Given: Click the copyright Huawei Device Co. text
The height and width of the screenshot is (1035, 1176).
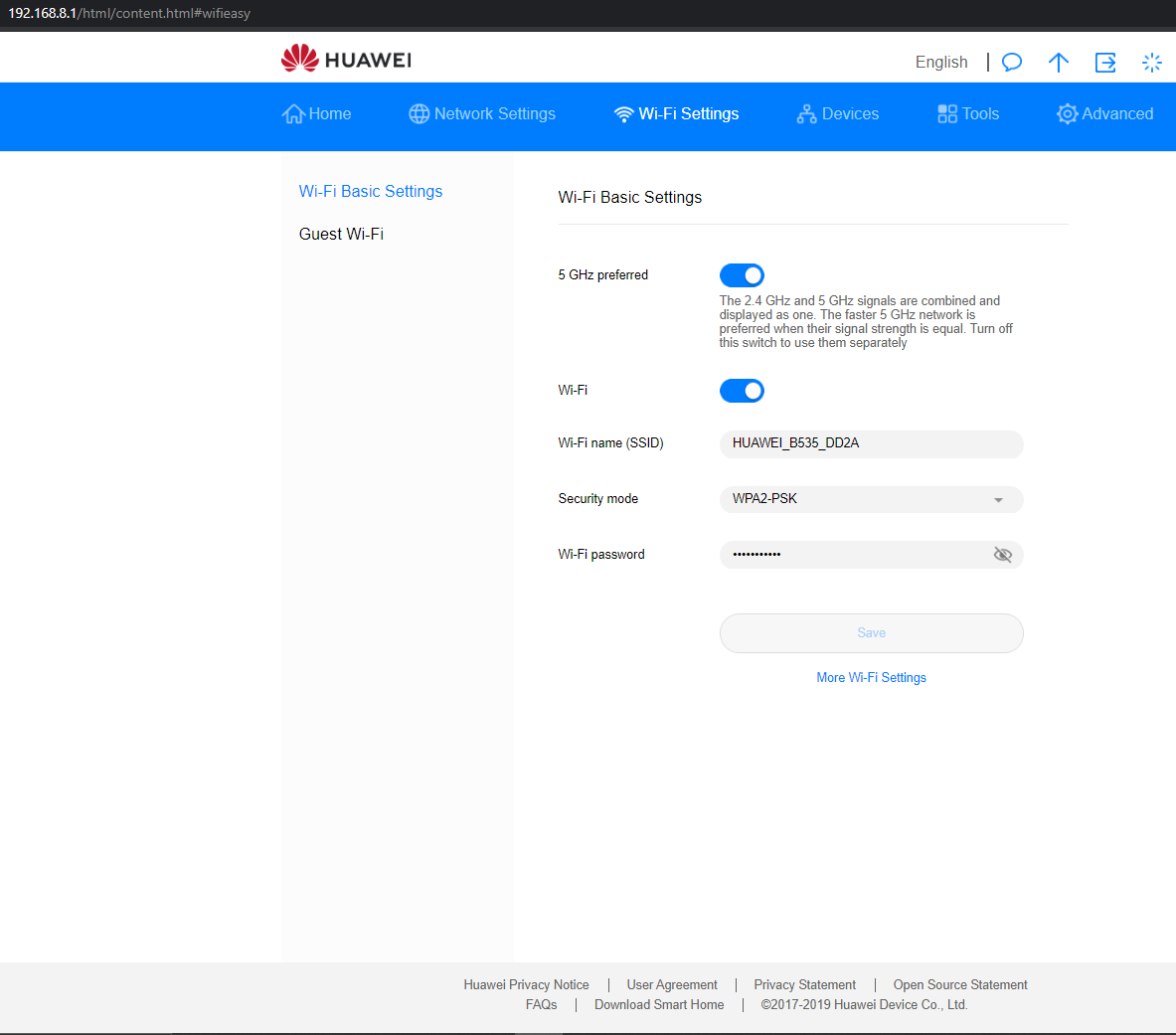Looking at the screenshot, I should pyautogui.click(x=864, y=1004).
